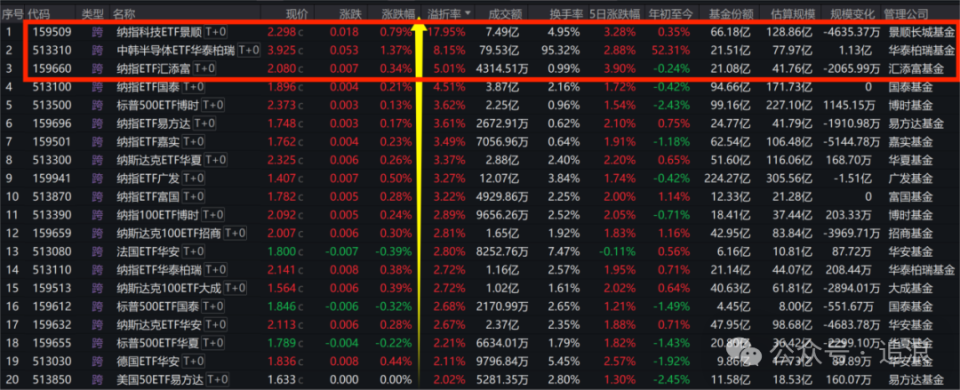Sort by the 成交额 column header

click(x=505, y=13)
